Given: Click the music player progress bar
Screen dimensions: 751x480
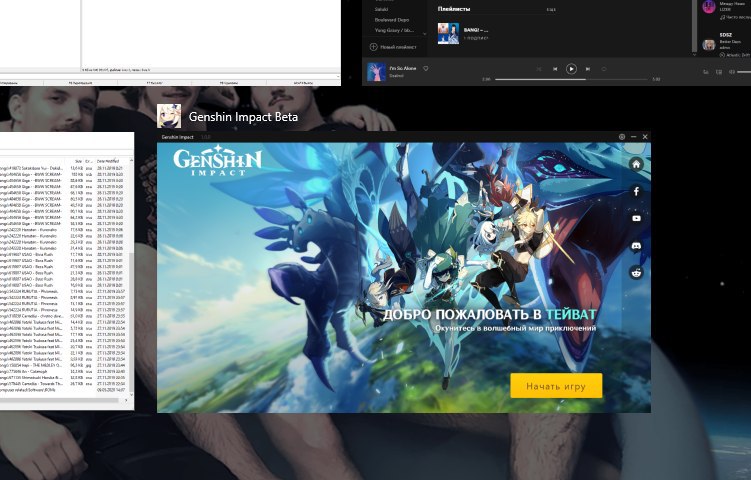Looking at the screenshot, I should (571, 79).
